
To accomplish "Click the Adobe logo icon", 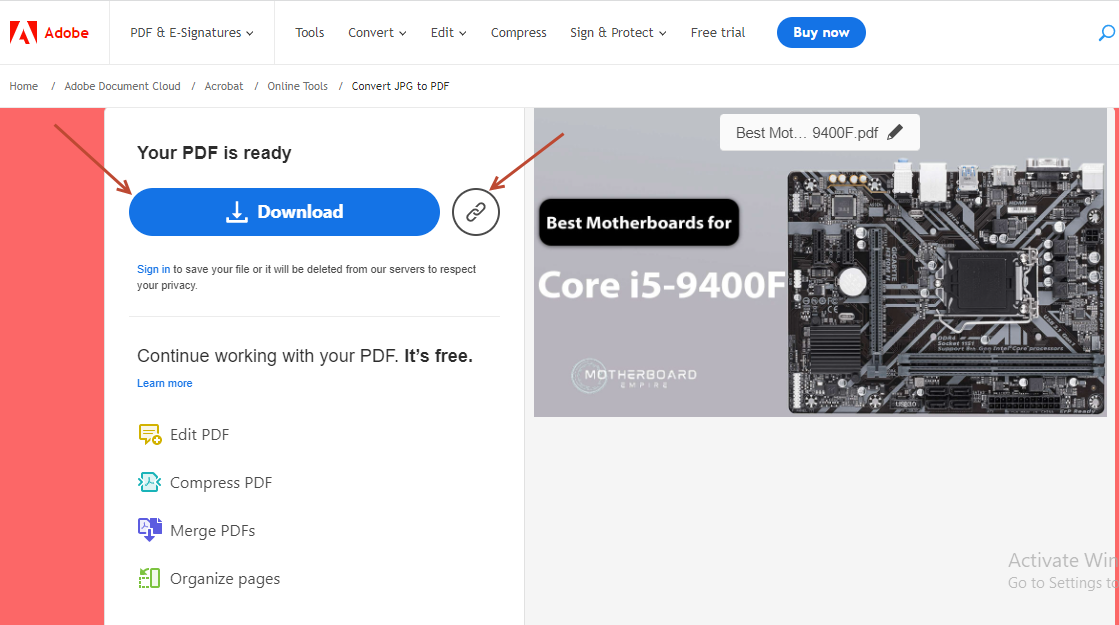I will tap(23, 33).
